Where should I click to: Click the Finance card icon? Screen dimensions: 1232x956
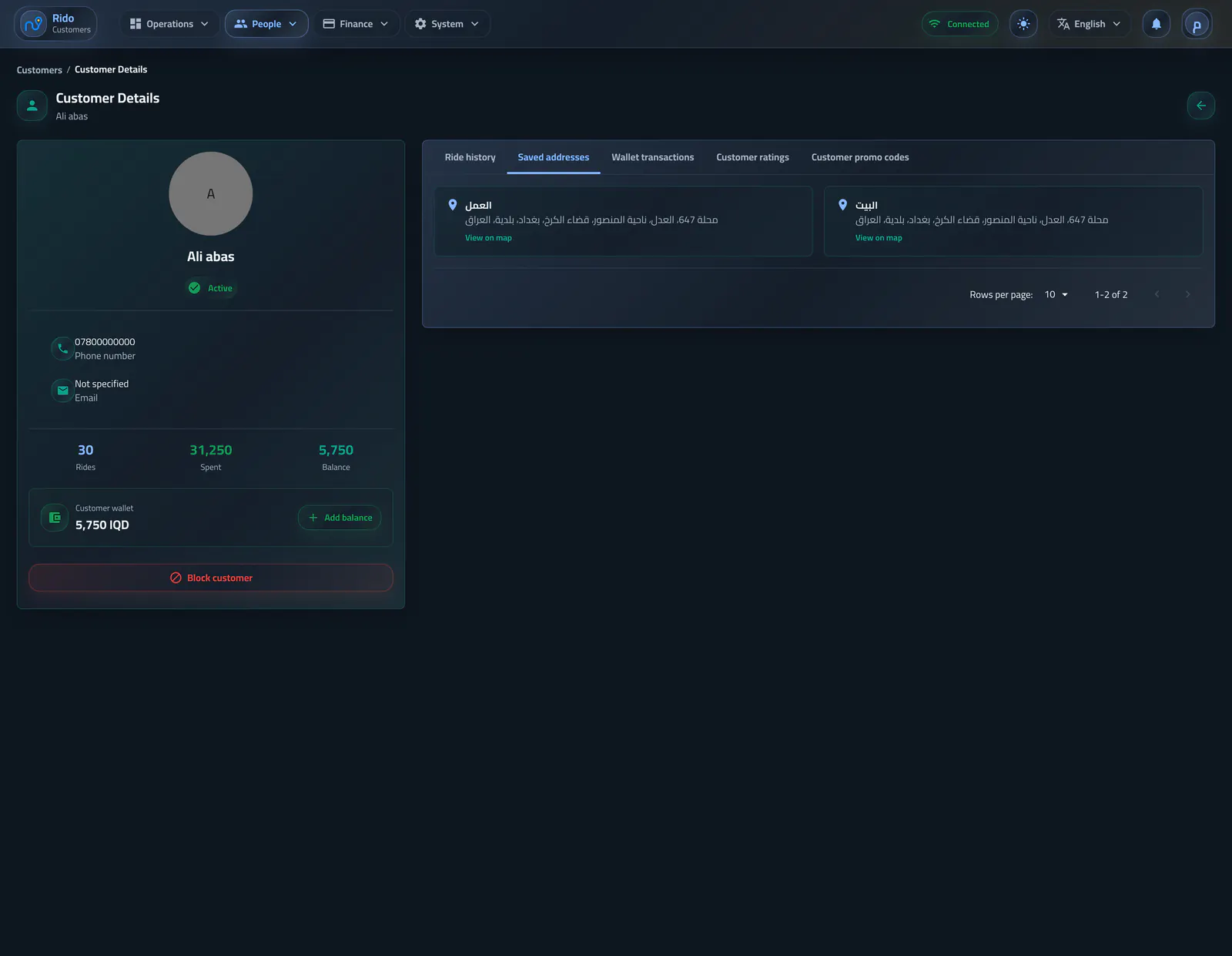click(x=329, y=24)
